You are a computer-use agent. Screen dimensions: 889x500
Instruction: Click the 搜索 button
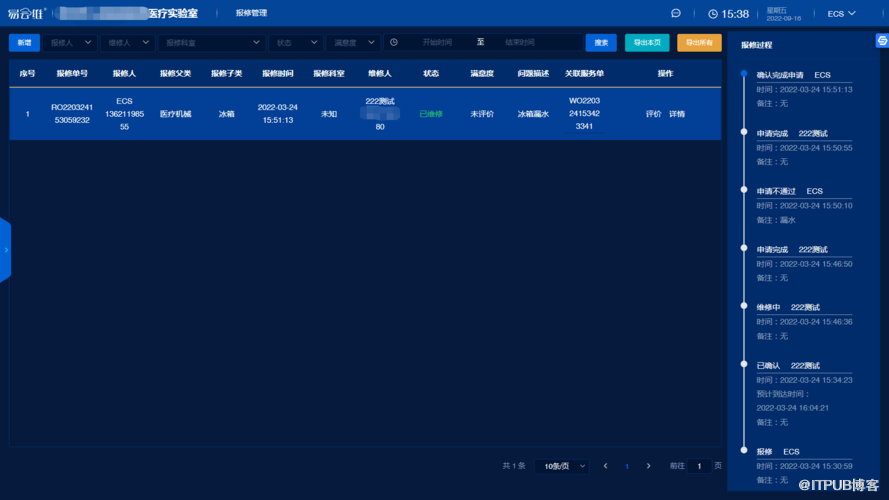[x=601, y=42]
